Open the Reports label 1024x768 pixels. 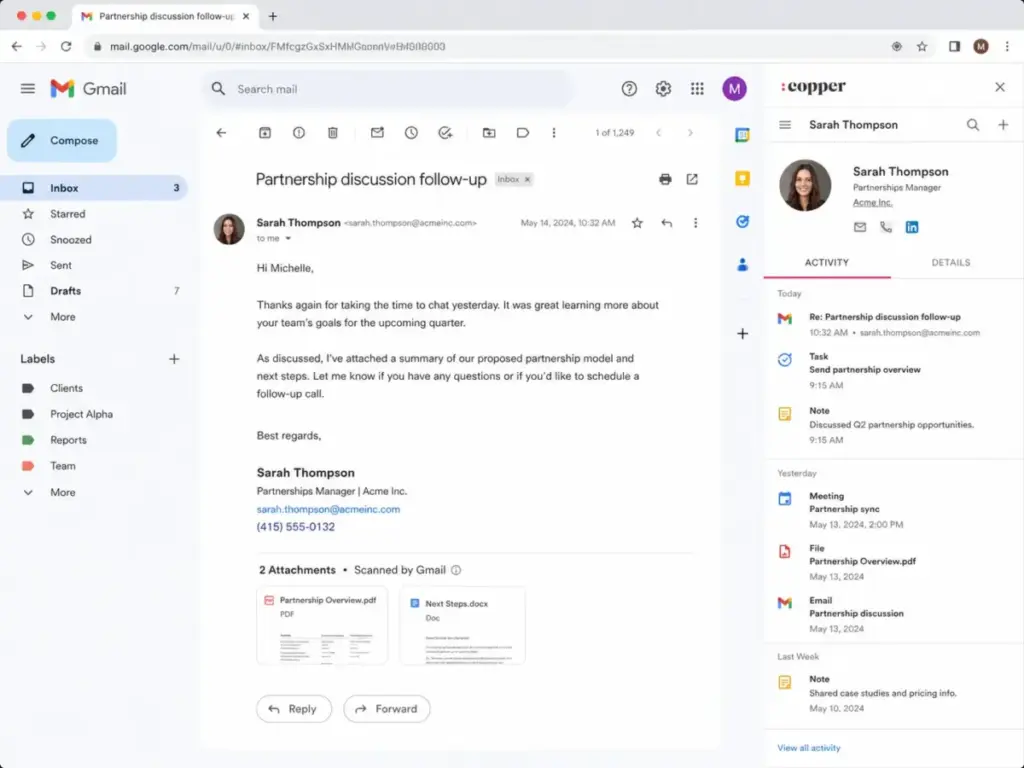tap(68, 440)
